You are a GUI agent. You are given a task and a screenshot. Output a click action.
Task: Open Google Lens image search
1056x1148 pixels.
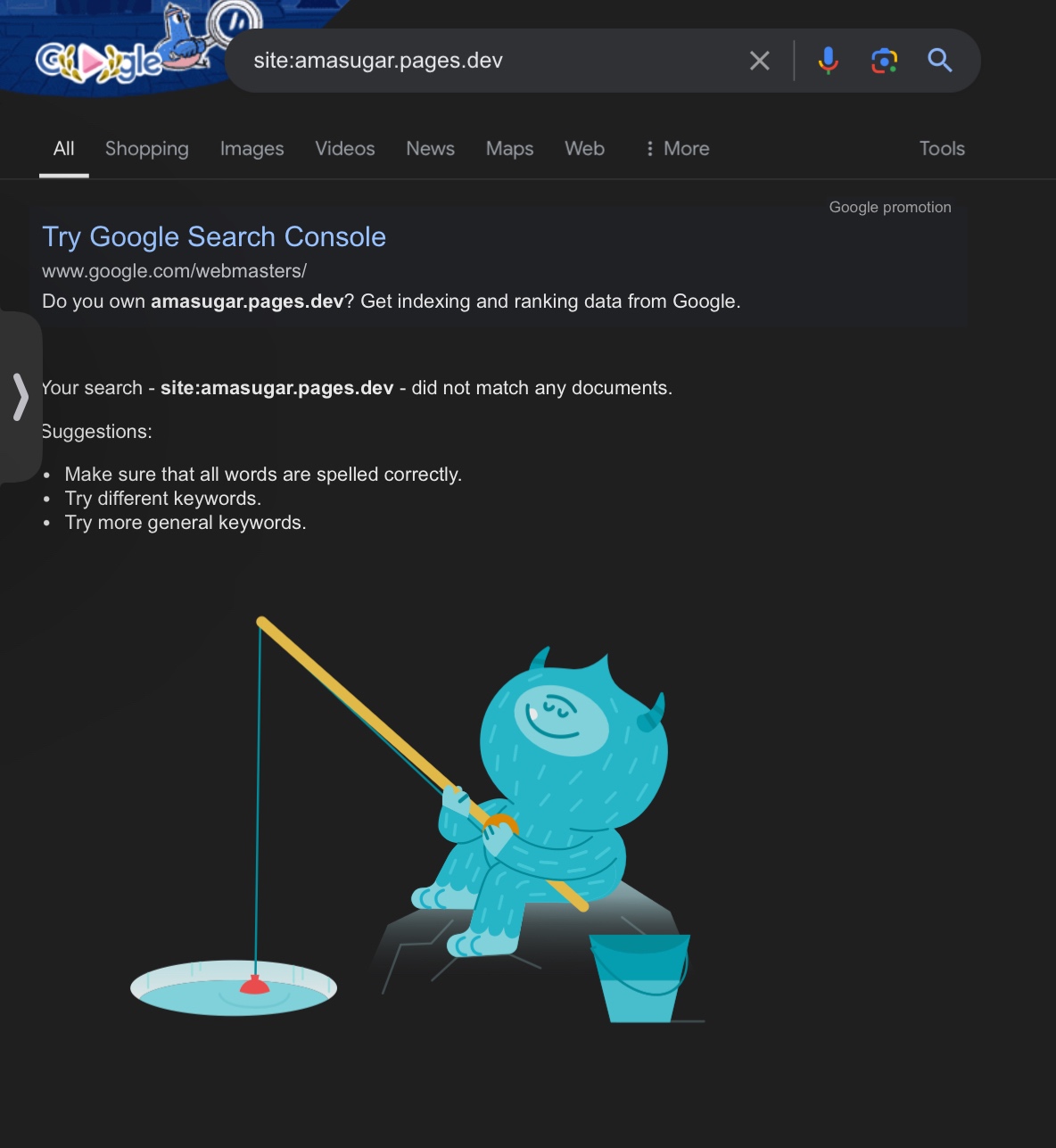(x=884, y=61)
